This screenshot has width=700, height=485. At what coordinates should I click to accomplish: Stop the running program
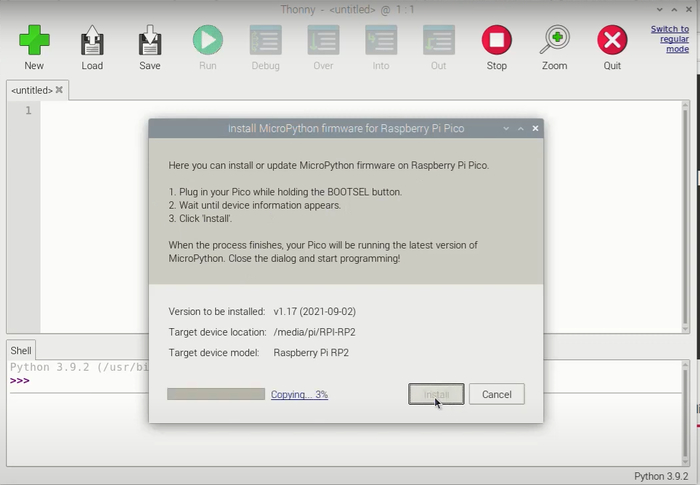496,47
